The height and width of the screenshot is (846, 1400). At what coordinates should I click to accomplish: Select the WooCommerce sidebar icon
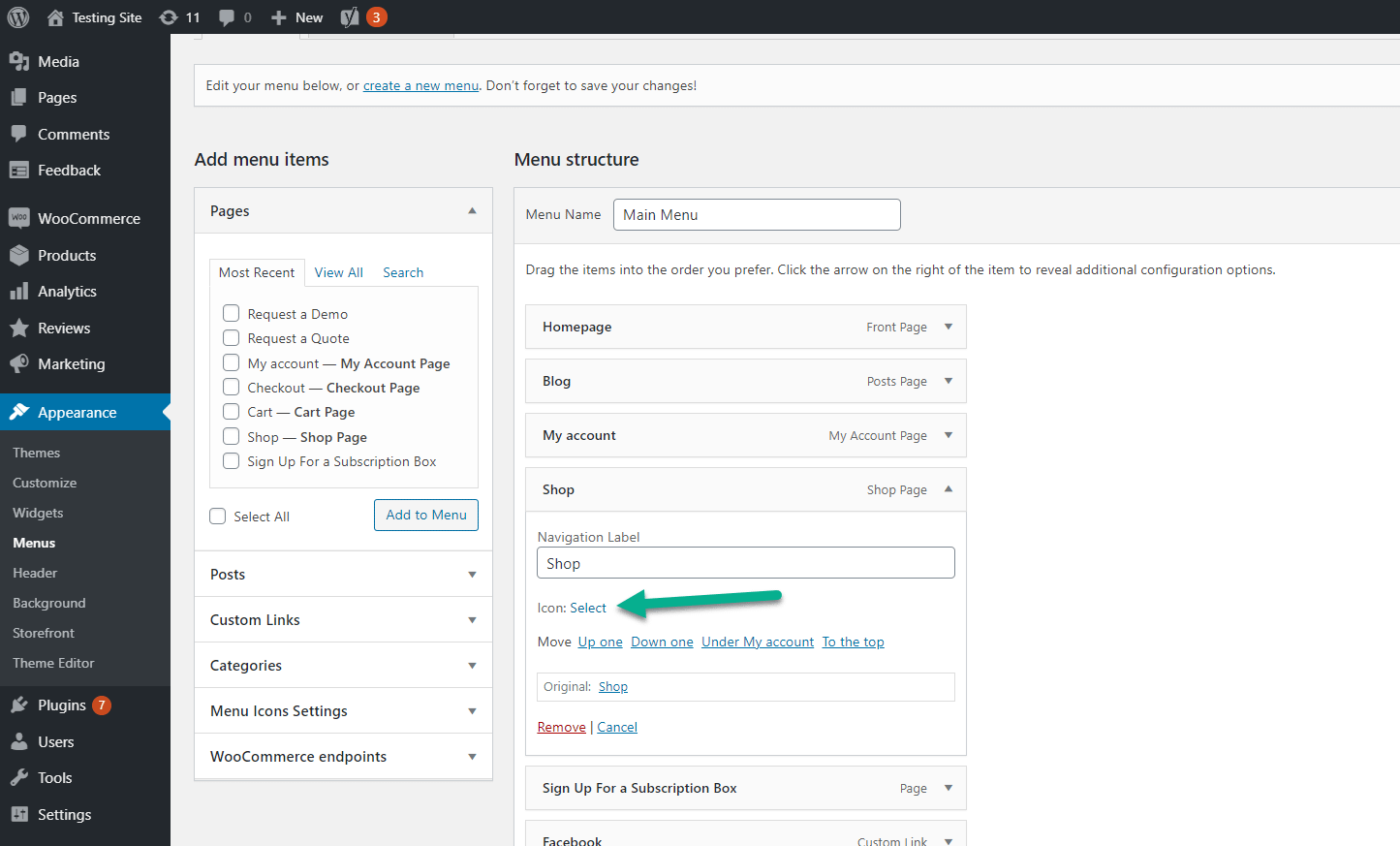point(20,218)
